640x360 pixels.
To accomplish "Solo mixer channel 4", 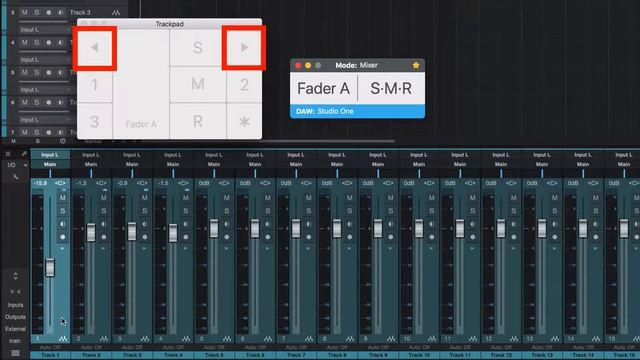I will 185,211.
